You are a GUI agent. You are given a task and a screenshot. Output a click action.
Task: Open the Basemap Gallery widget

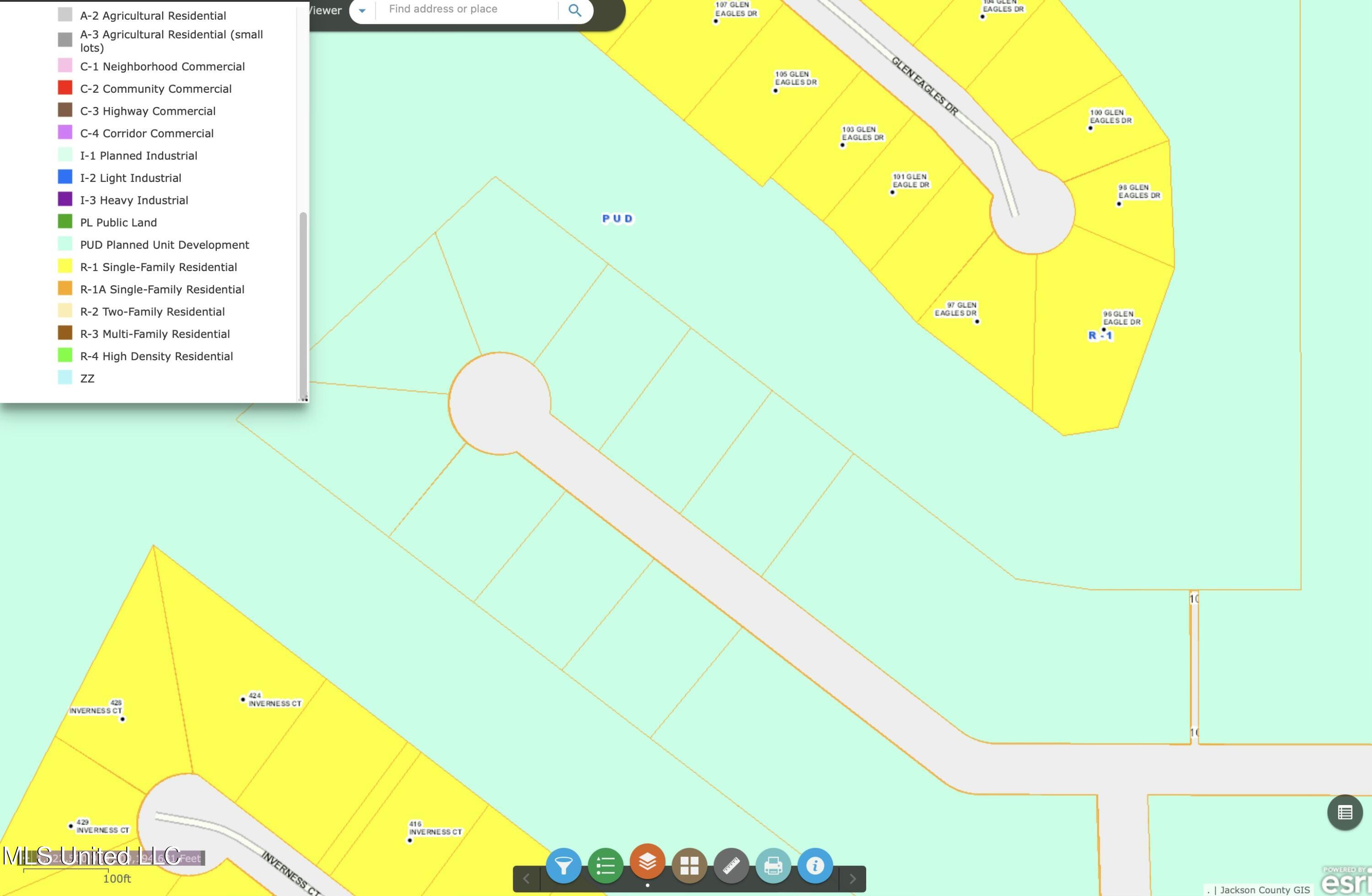(x=690, y=865)
